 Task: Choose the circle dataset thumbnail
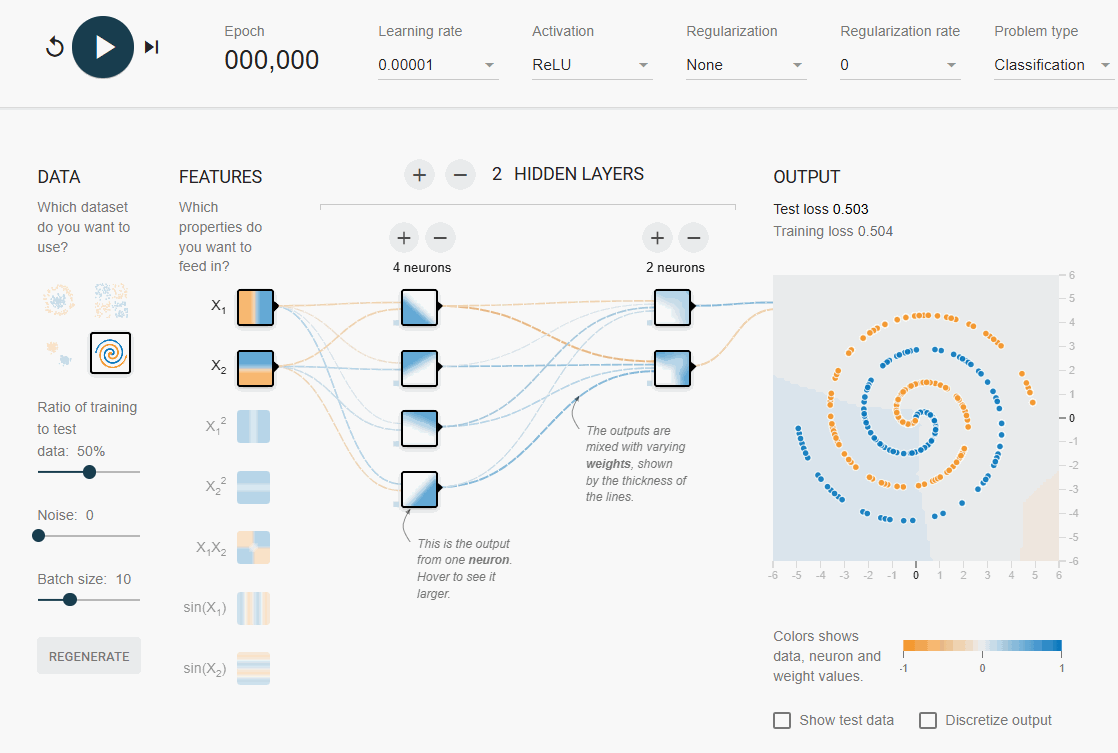[x=59, y=298]
